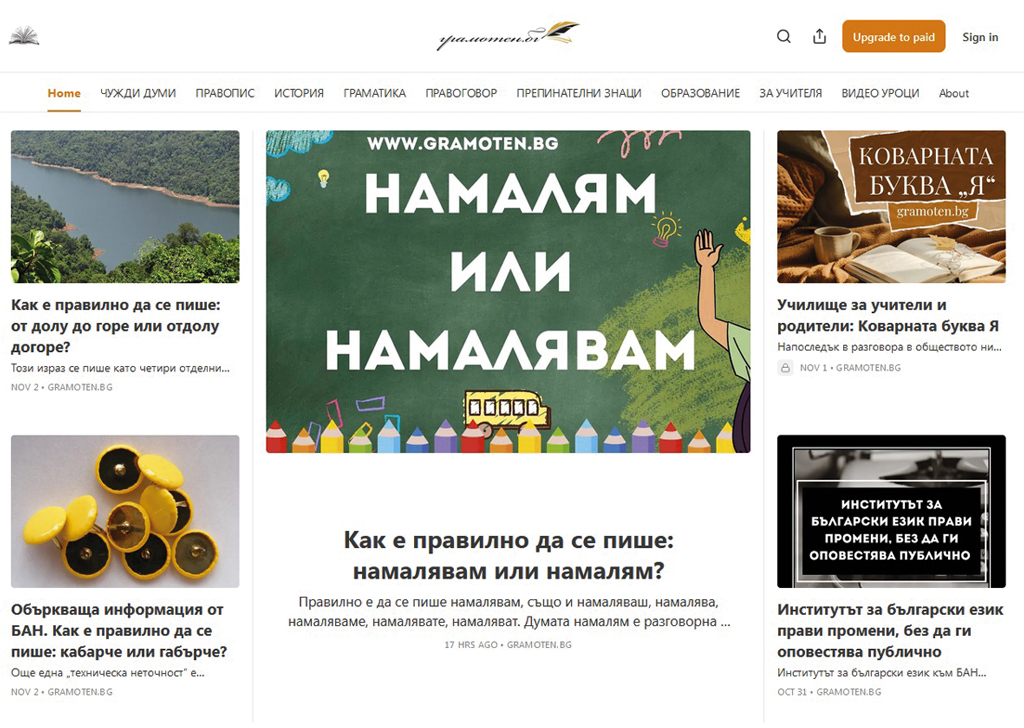Image resolution: width=1024 pixels, height=728 pixels.
Task: Click the search magnifier icon
Action: 784,37
